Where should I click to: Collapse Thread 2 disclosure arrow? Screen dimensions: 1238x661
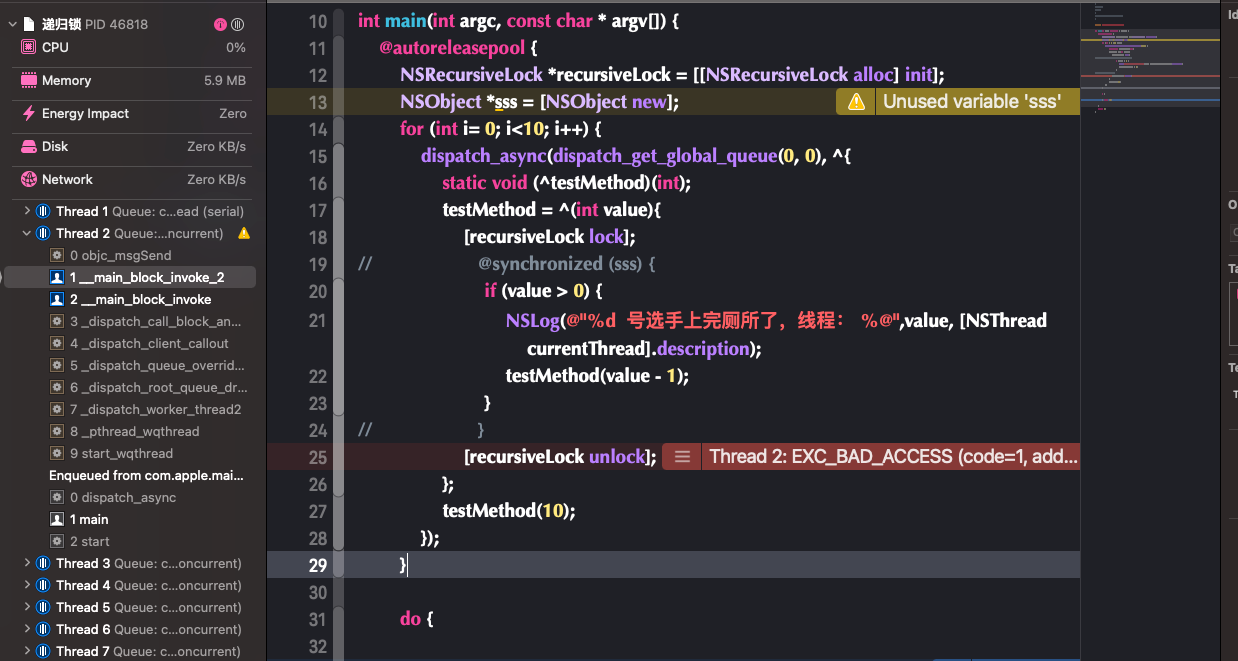click(27, 233)
